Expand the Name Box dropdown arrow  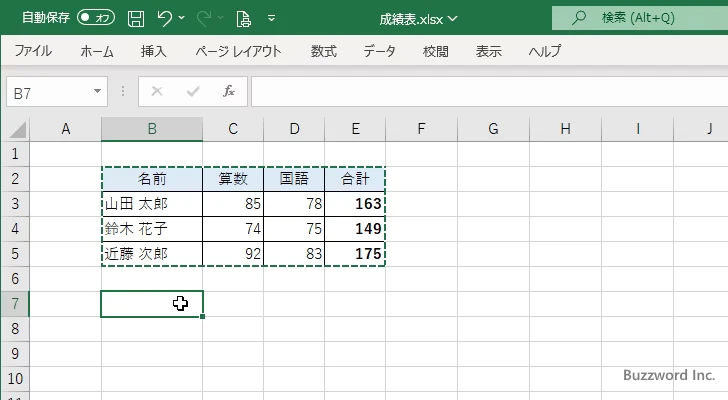pyautogui.click(x=98, y=91)
